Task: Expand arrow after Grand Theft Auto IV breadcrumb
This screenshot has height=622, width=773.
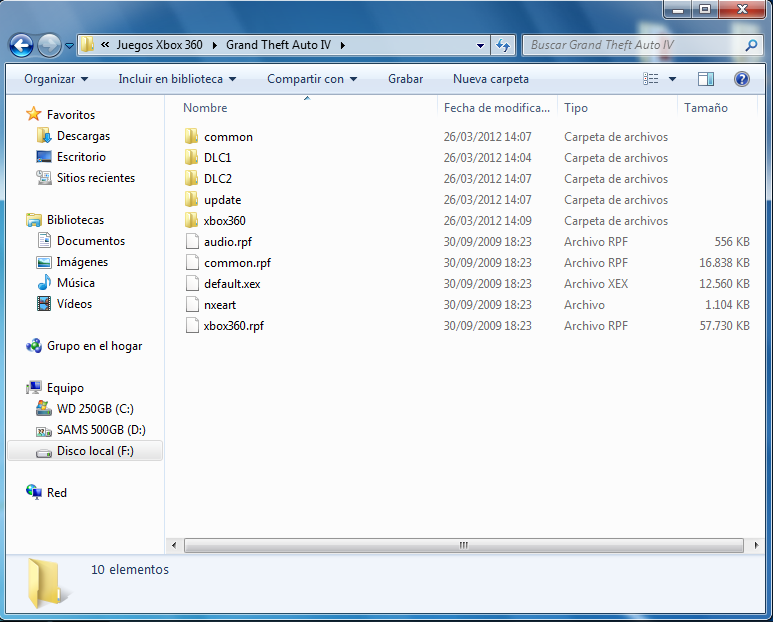Action: point(343,45)
